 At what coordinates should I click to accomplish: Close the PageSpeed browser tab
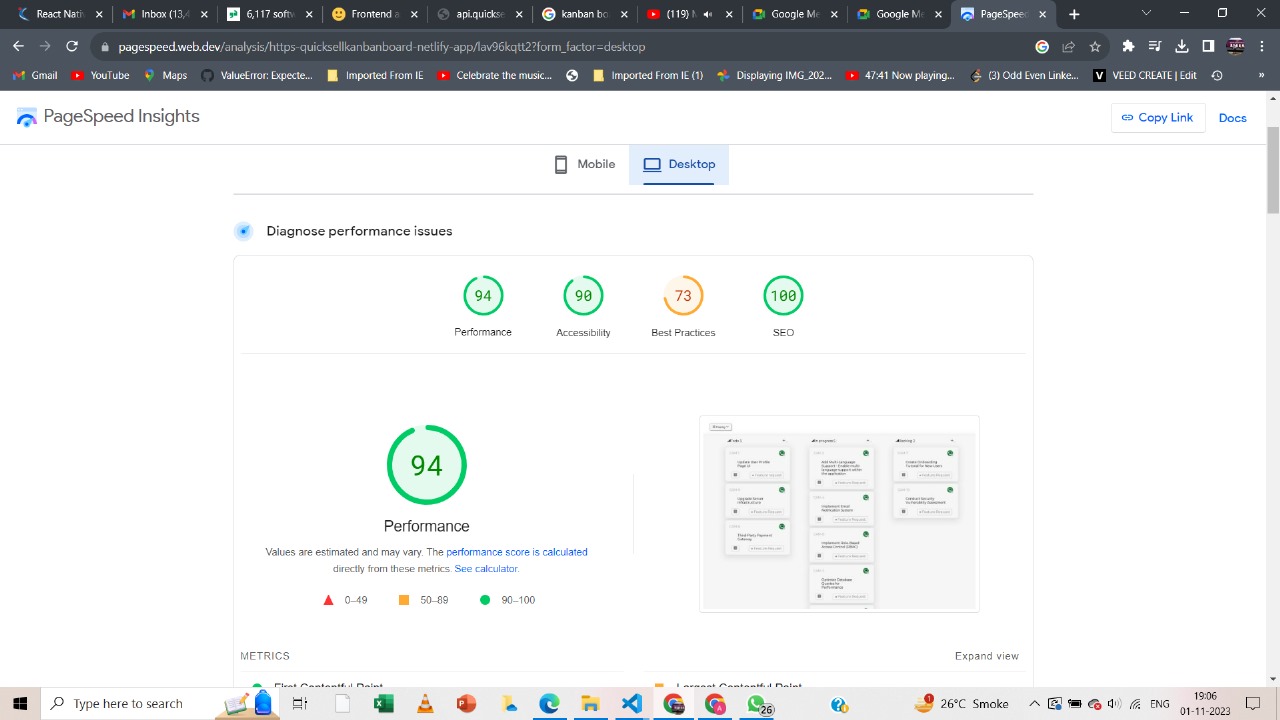coord(1042,14)
